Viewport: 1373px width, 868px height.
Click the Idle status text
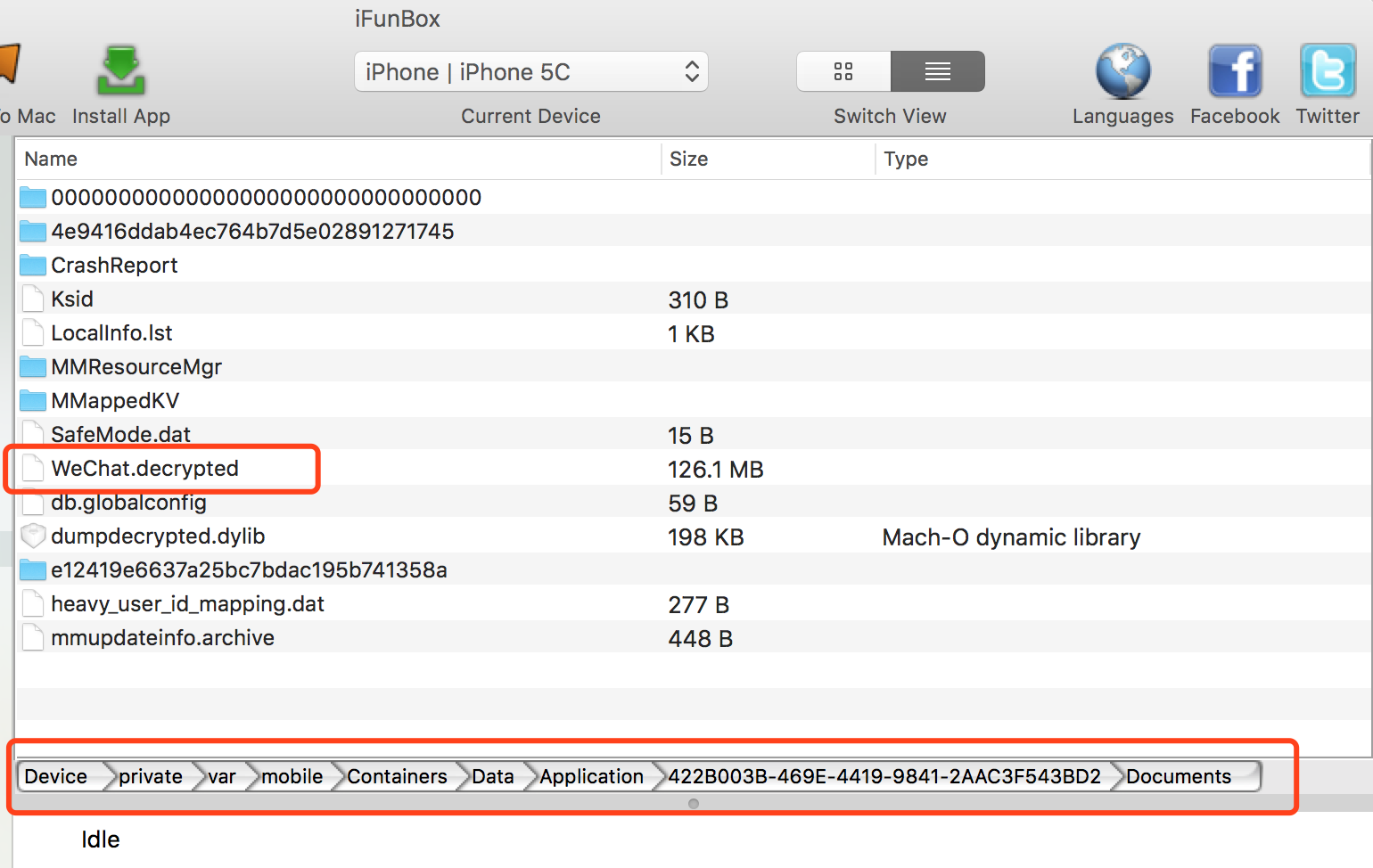pos(101,839)
